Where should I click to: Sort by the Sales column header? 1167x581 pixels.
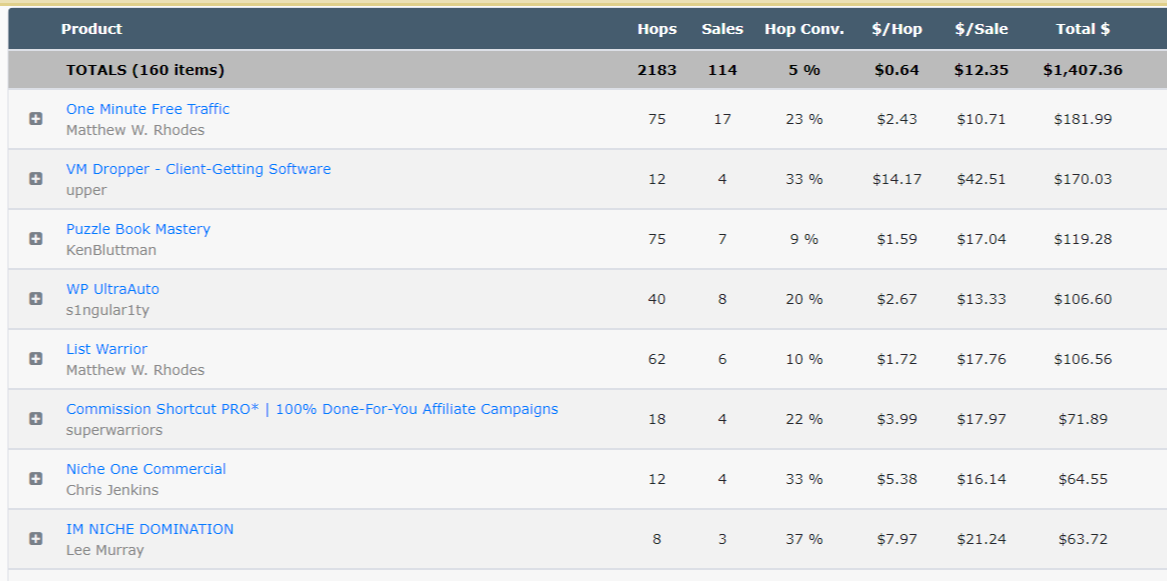tap(722, 29)
